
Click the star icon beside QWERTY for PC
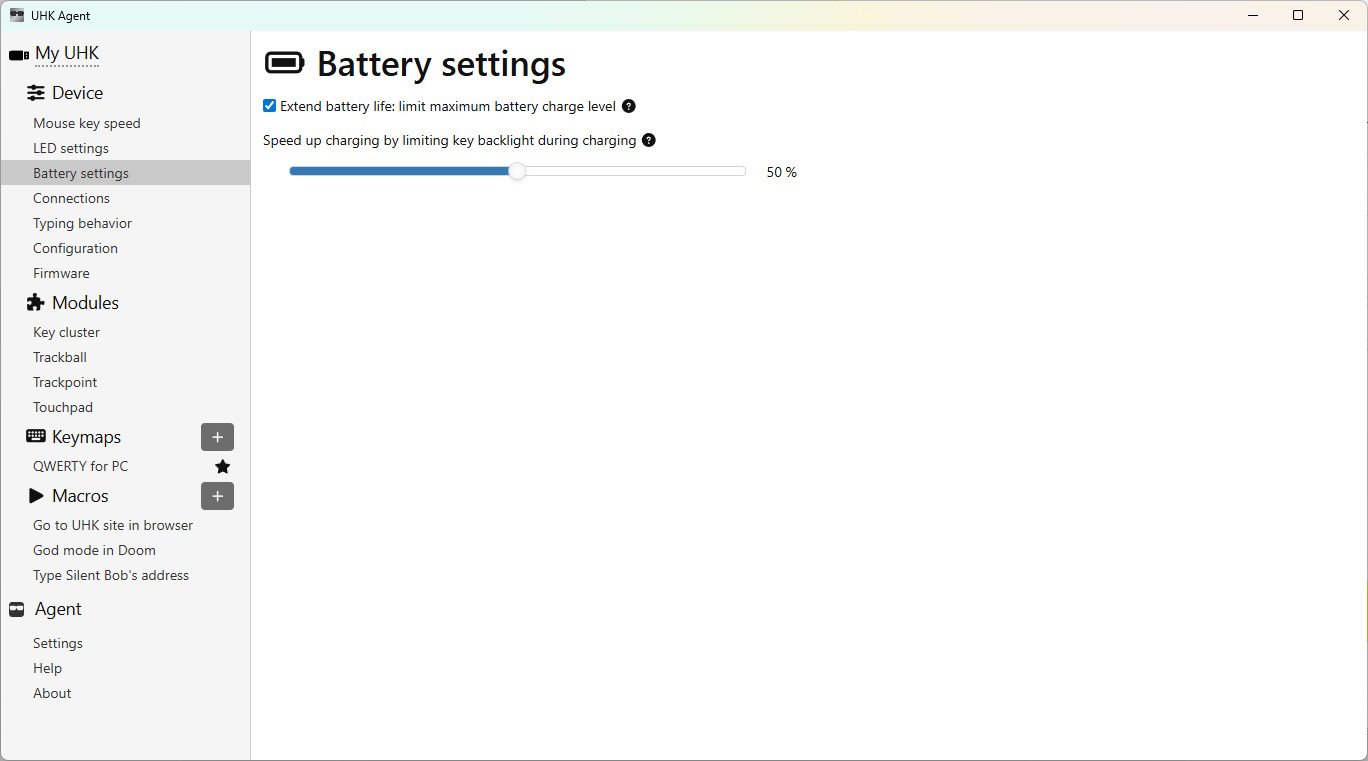click(x=222, y=466)
